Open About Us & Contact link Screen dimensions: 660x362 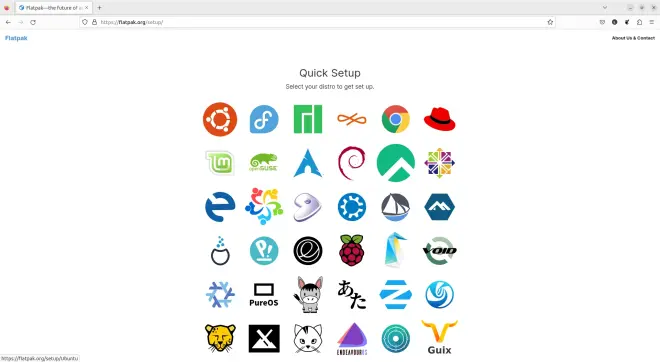633,38
